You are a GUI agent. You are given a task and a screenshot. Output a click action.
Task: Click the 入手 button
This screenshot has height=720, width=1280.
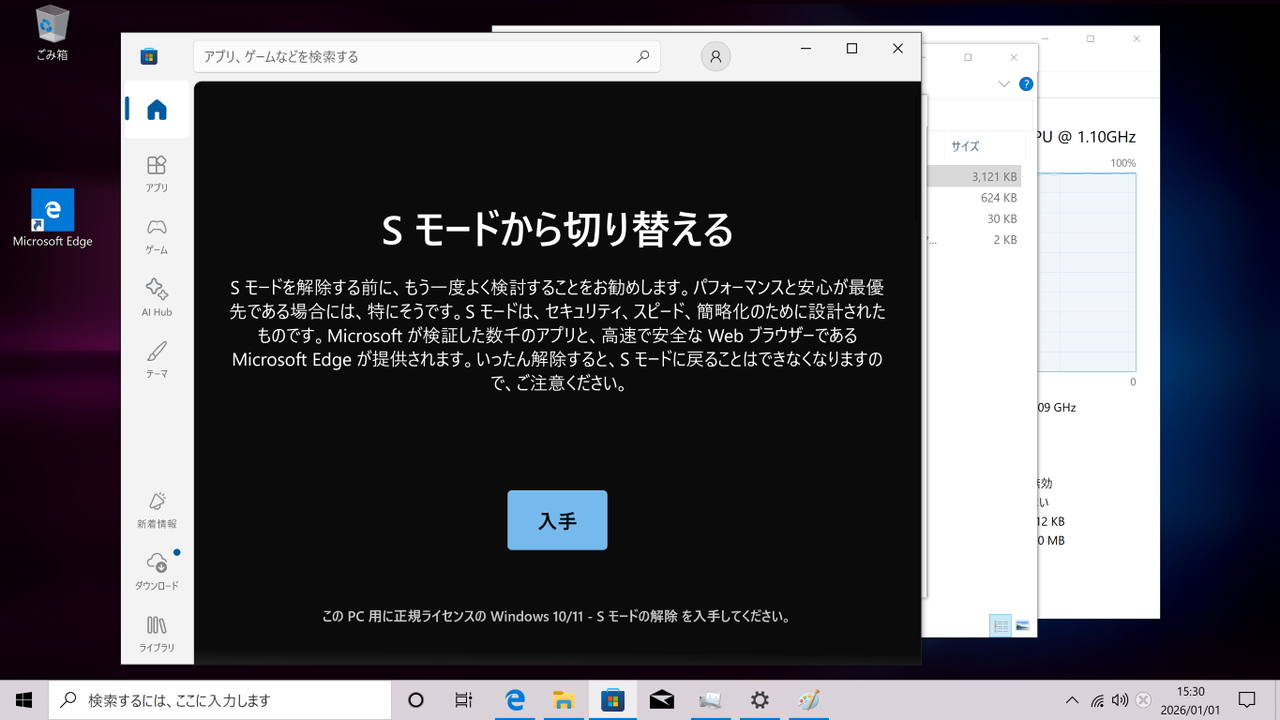tap(557, 520)
